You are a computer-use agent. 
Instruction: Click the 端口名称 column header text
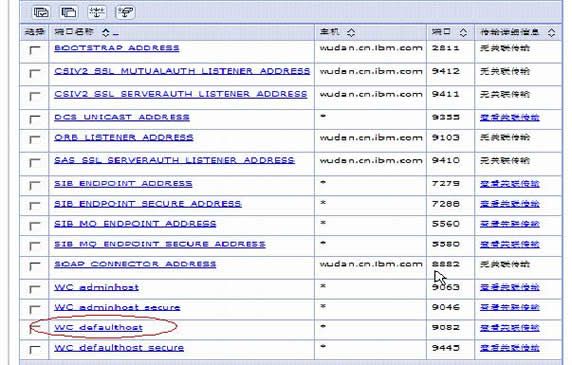pos(74,32)
